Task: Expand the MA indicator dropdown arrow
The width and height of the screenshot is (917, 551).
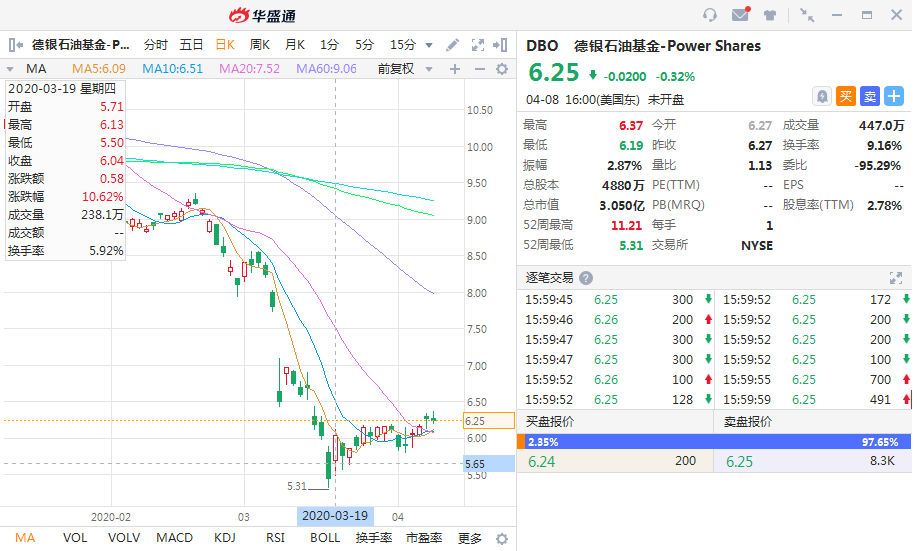Action: pyautogui.click(x=10, y=69)
